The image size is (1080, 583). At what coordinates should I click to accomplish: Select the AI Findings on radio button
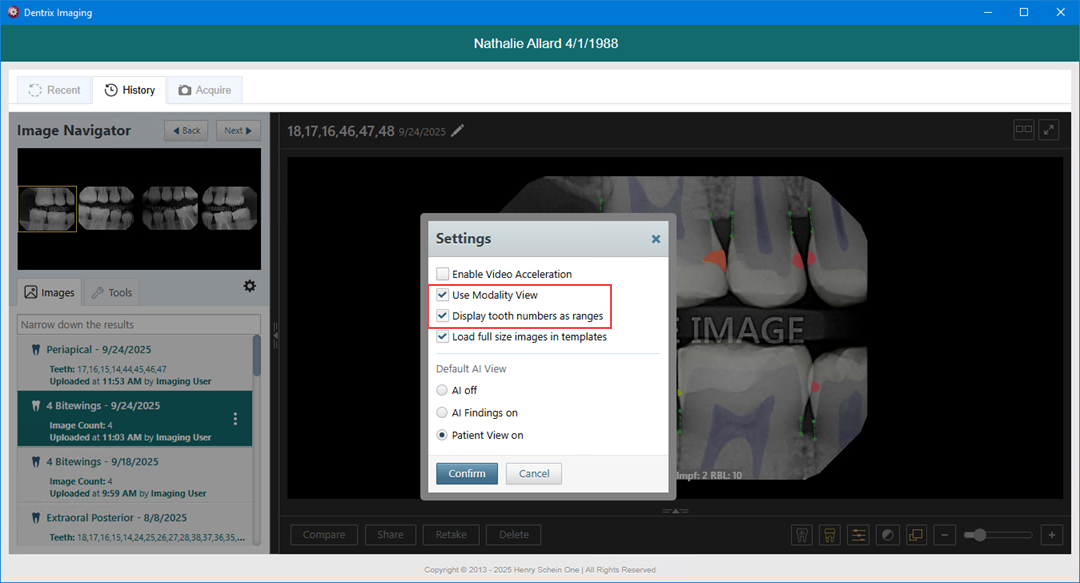(x=442, y=413)
